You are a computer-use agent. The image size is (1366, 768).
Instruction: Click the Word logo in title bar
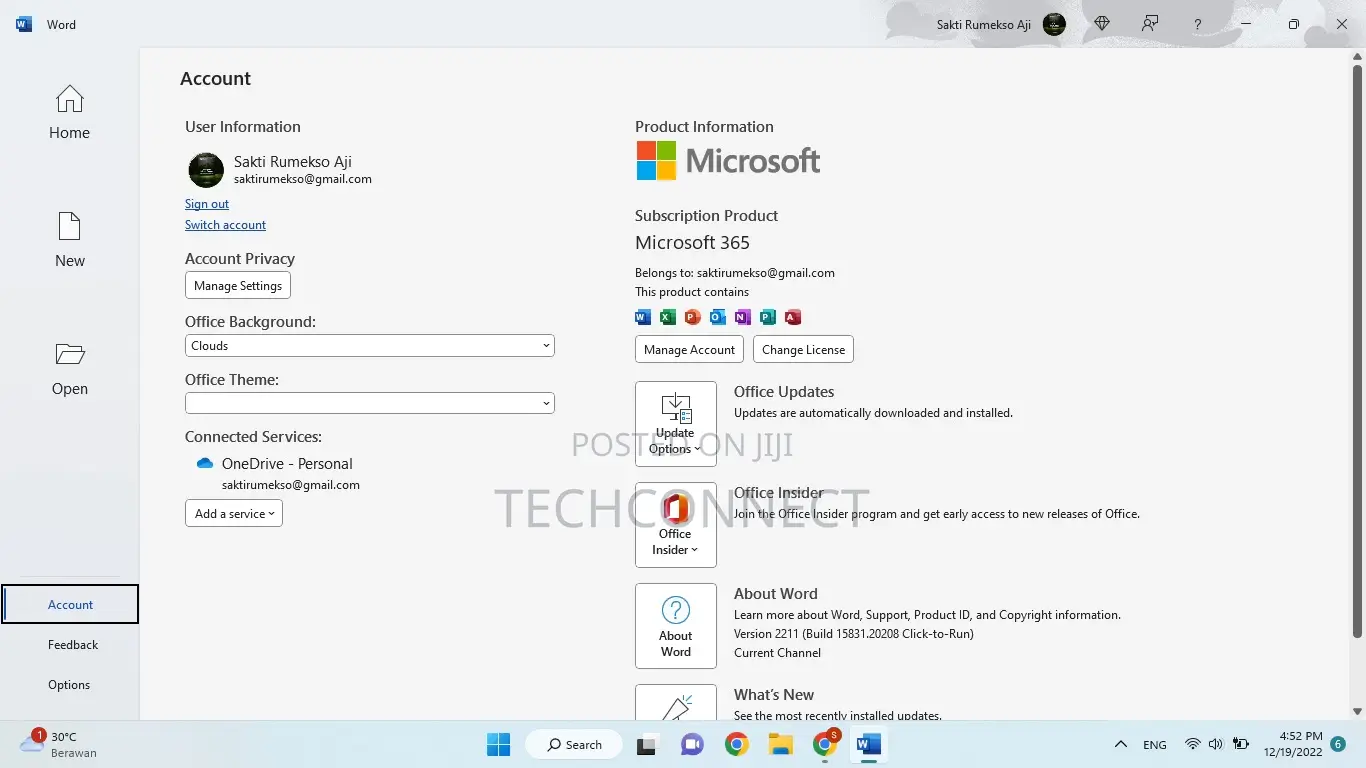24,24
